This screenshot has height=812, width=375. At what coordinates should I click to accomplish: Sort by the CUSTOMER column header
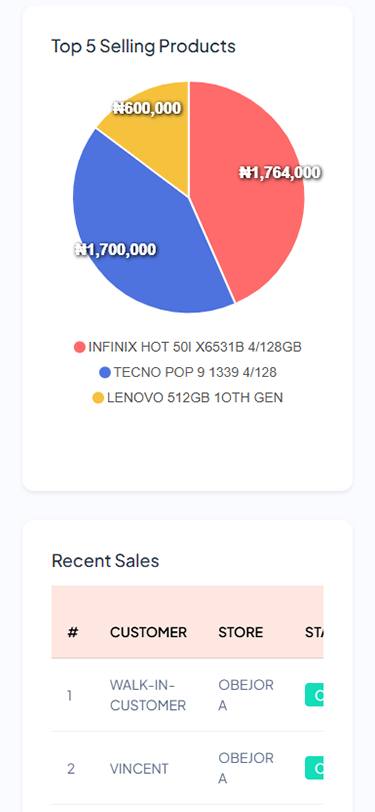[x=148, y=632]
